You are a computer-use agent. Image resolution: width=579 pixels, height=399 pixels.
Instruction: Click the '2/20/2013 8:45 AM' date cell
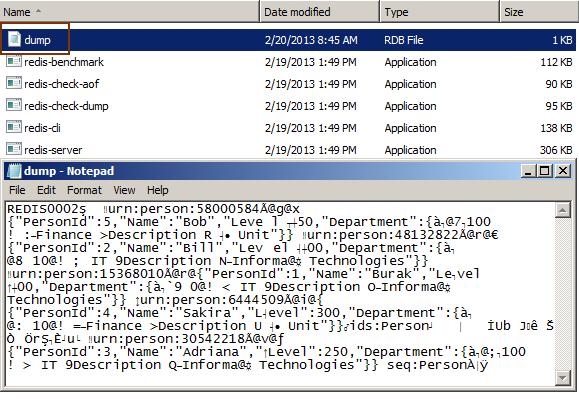311,40
